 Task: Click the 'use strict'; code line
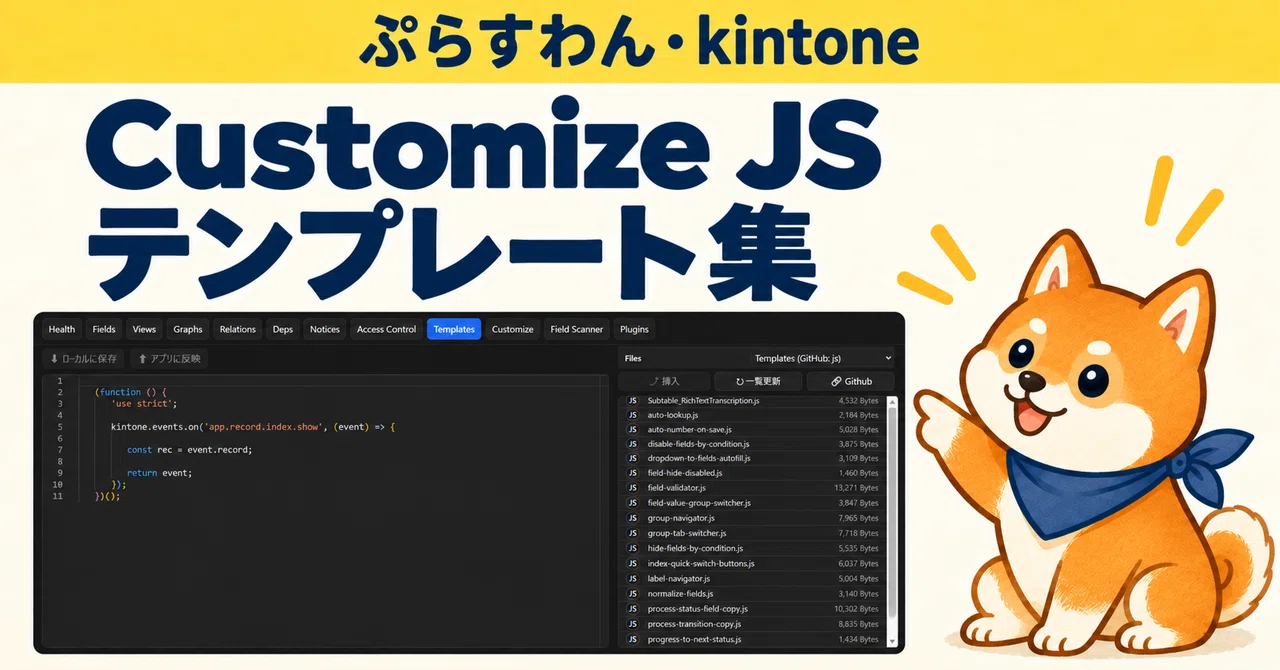144,404
